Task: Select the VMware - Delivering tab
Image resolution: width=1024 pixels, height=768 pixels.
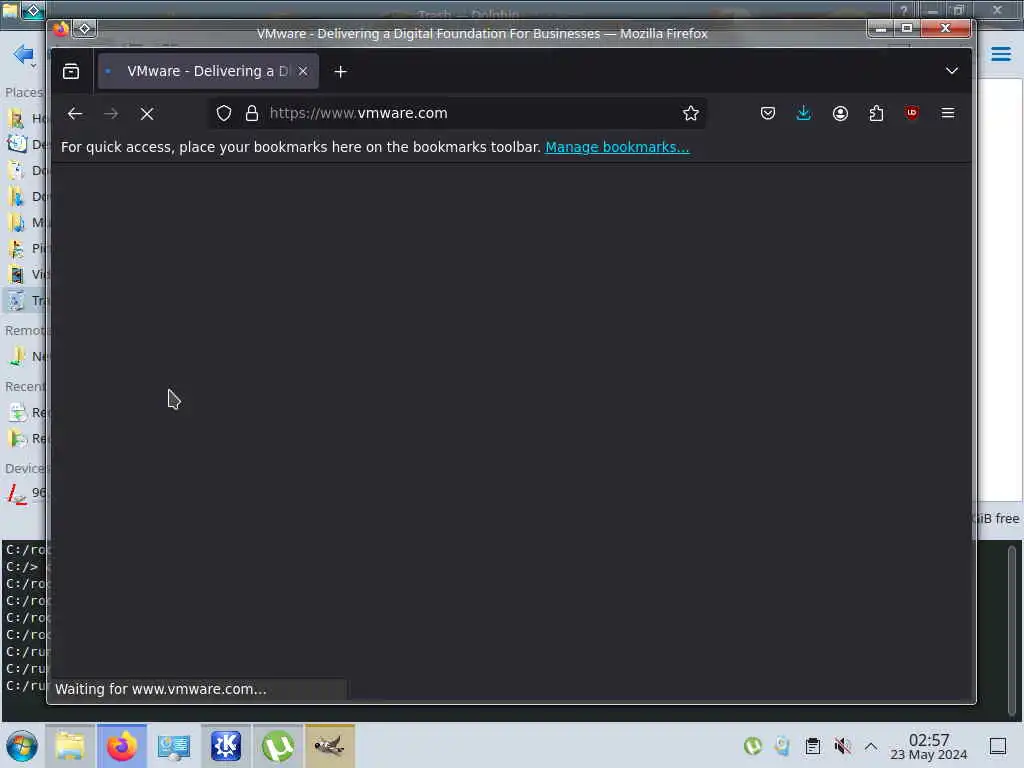Action: pyautogui.click(x=208, y=71)
